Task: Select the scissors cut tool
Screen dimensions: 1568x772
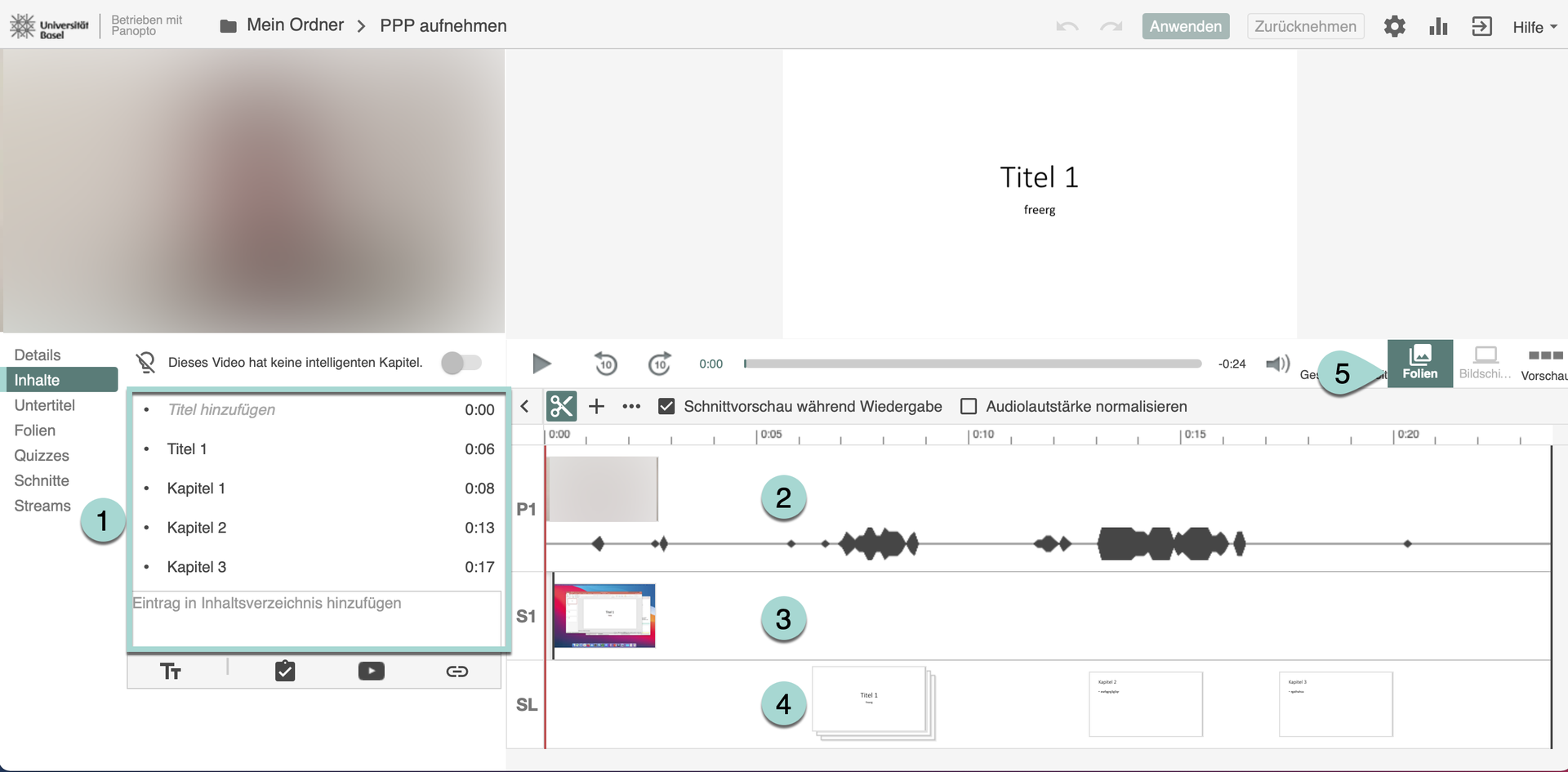Action: [x=561, y=406]
